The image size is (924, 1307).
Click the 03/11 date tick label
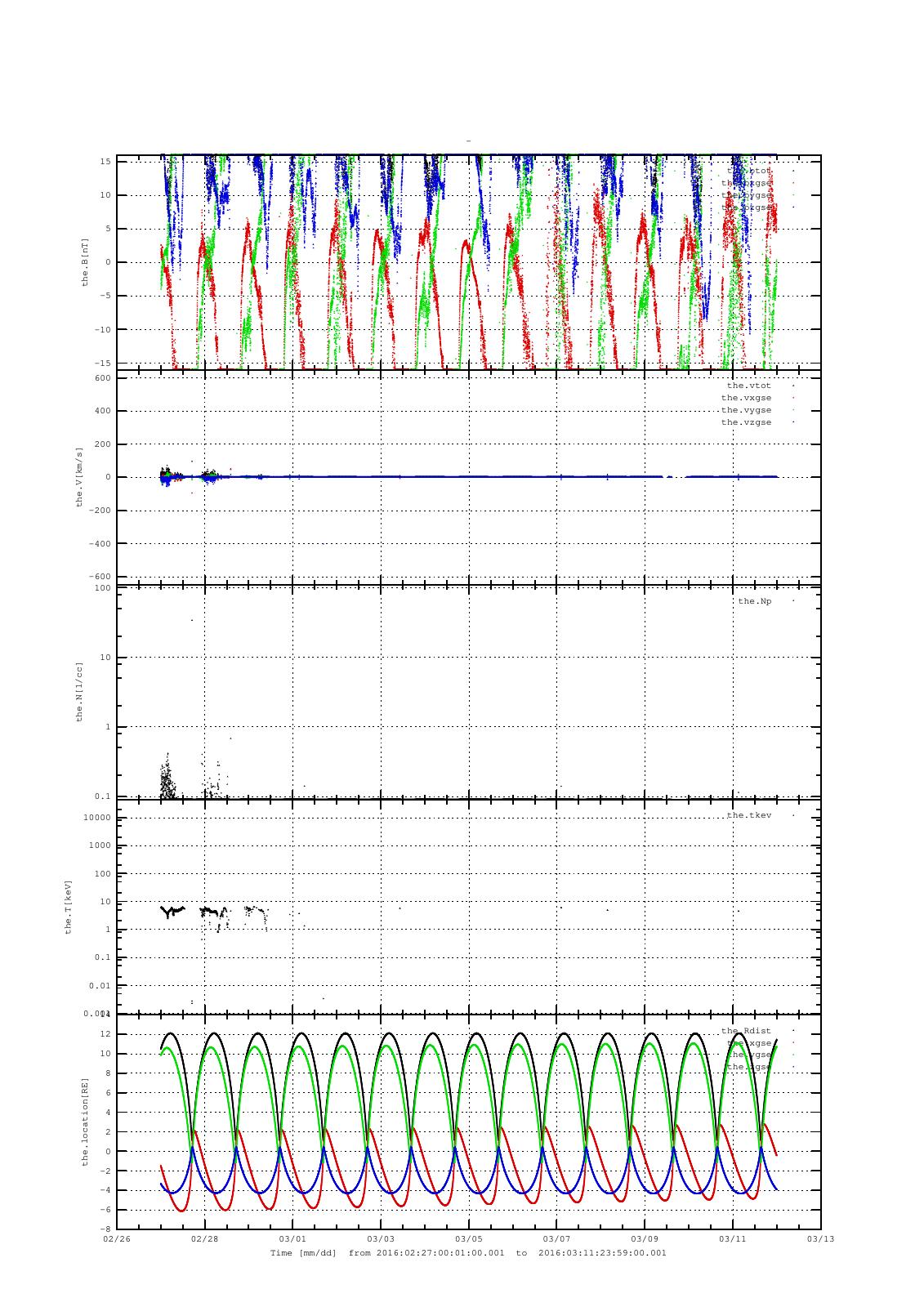click(733, 1238)
